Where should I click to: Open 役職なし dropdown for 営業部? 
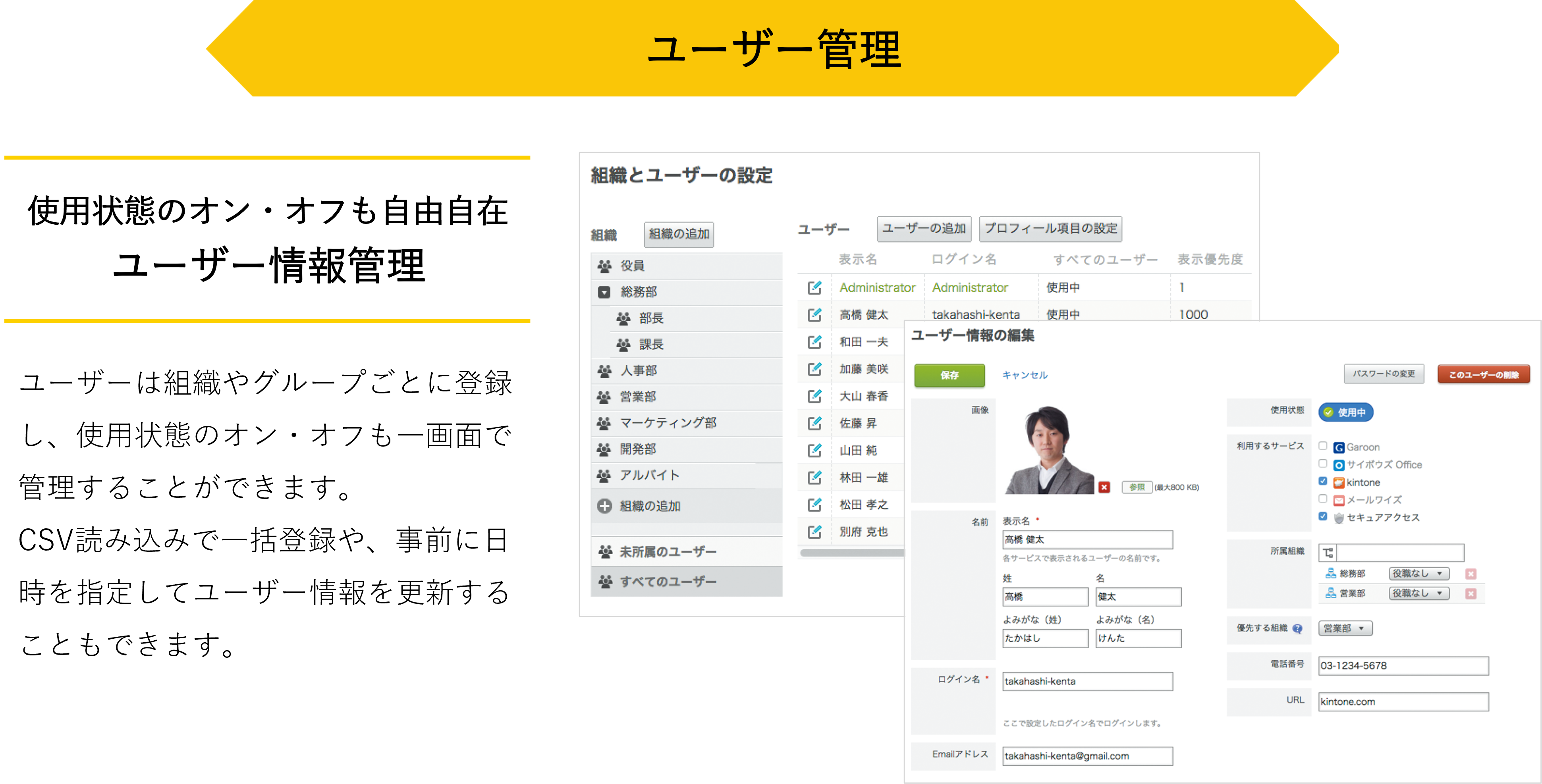tap(1418, 593)
